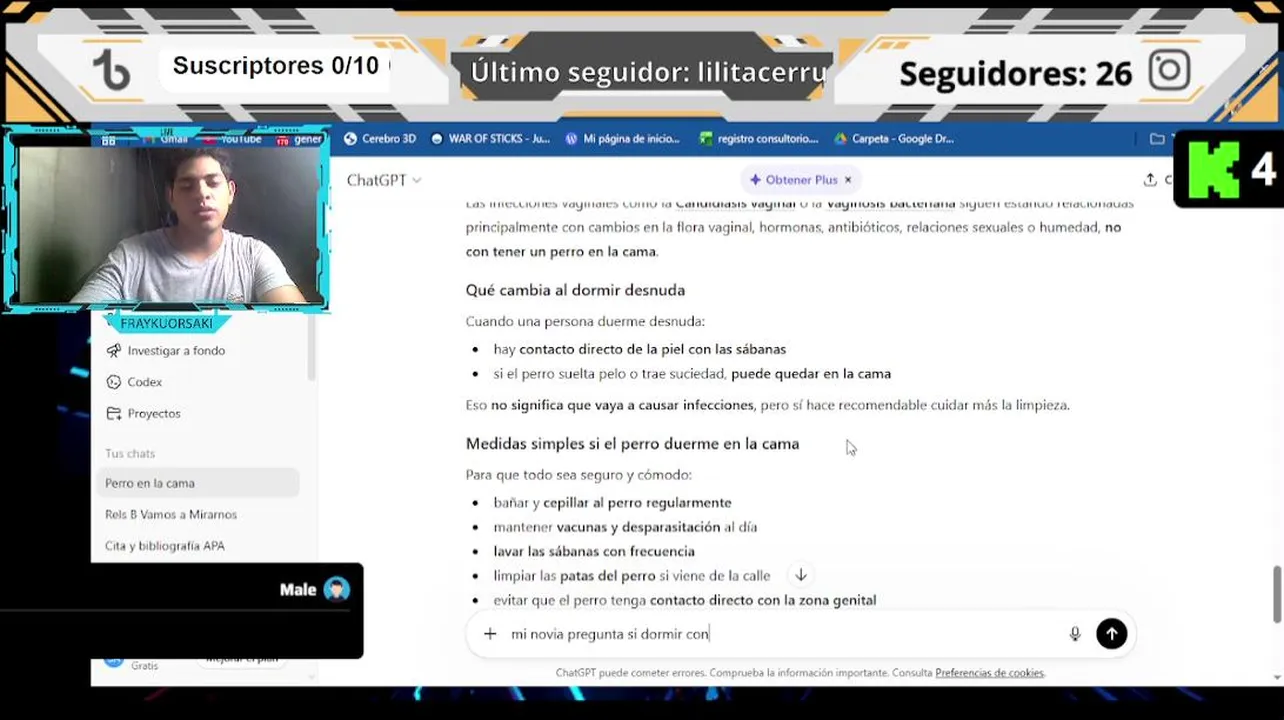Click the Suscriptores 0/10 counter
The height and width of the screenshot is (720, 1284).
coord(276,66)
